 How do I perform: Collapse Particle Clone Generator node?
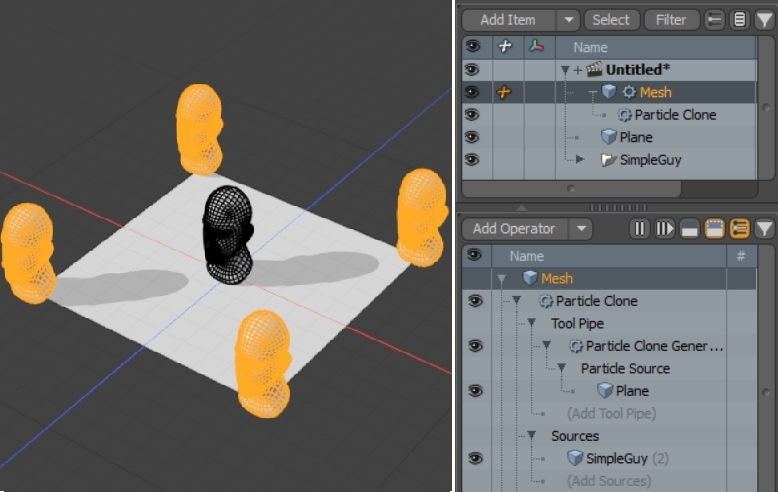[547, 346]
